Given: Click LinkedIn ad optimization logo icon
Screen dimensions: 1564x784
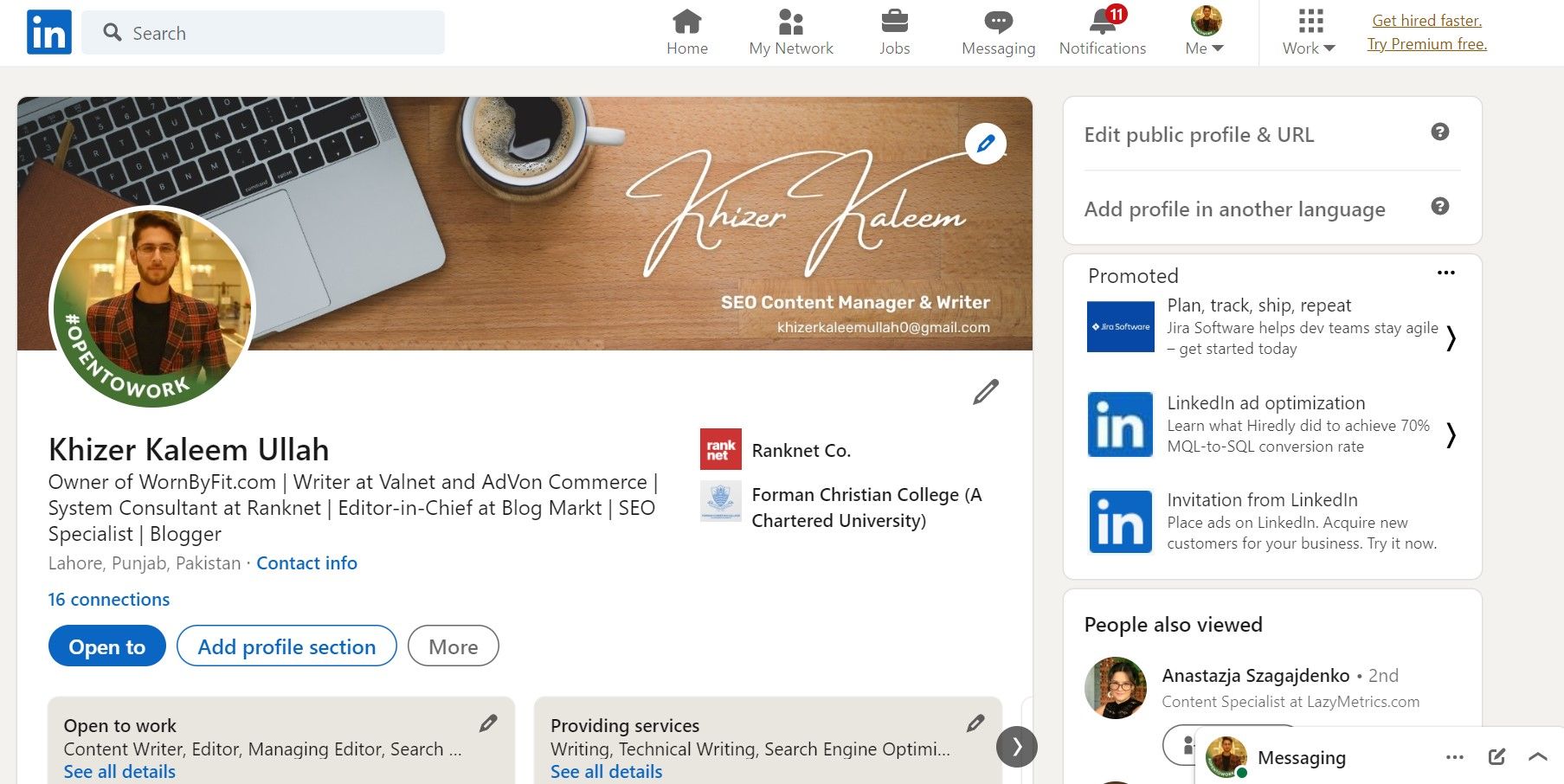Looking at the screenshot, I should pos(1120,424).
